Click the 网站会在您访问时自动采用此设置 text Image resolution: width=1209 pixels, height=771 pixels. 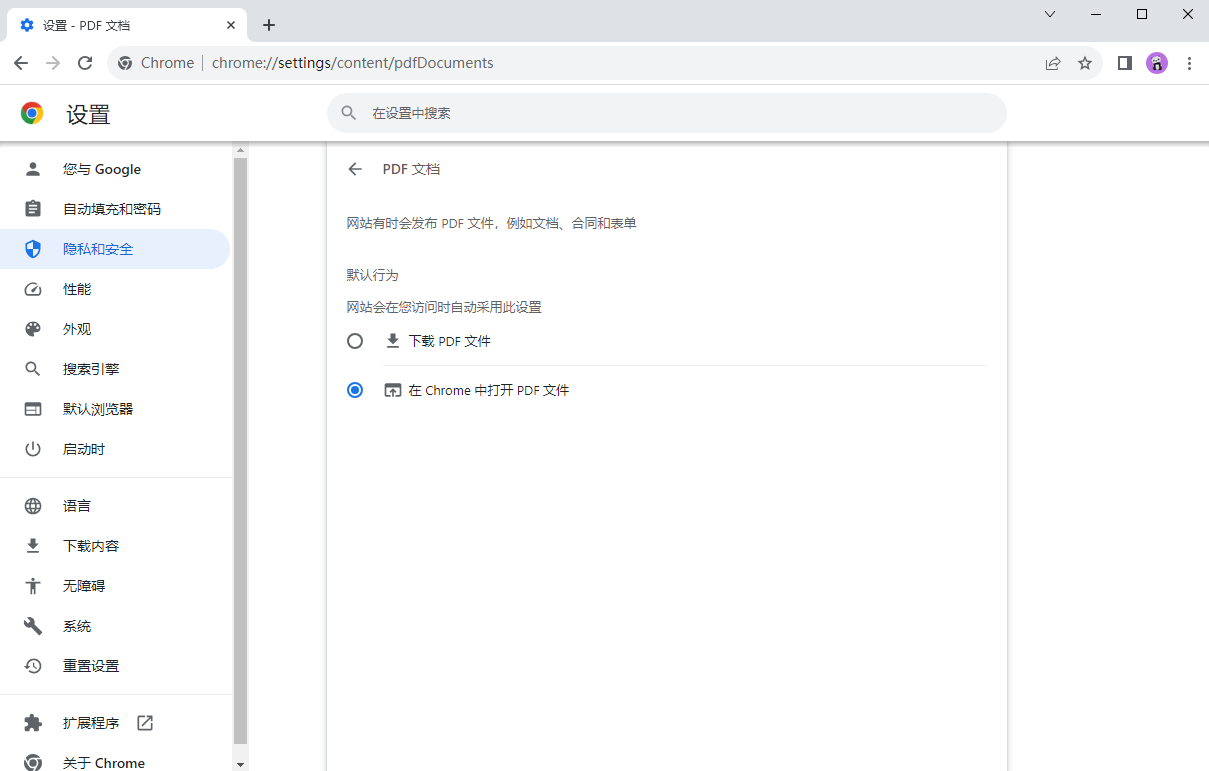pyautogui.click(x=444, y=307)
